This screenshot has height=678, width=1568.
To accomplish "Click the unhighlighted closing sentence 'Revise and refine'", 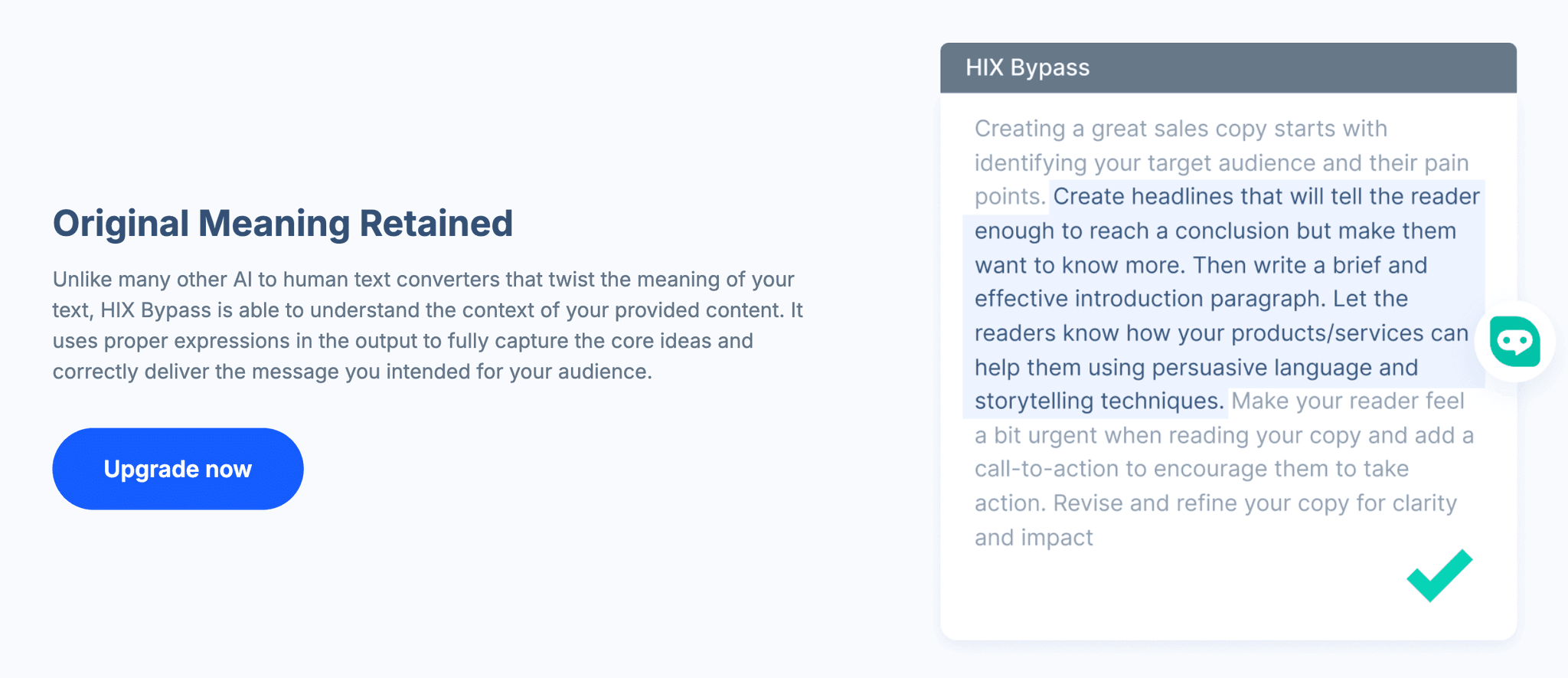I will (1254, 503).
